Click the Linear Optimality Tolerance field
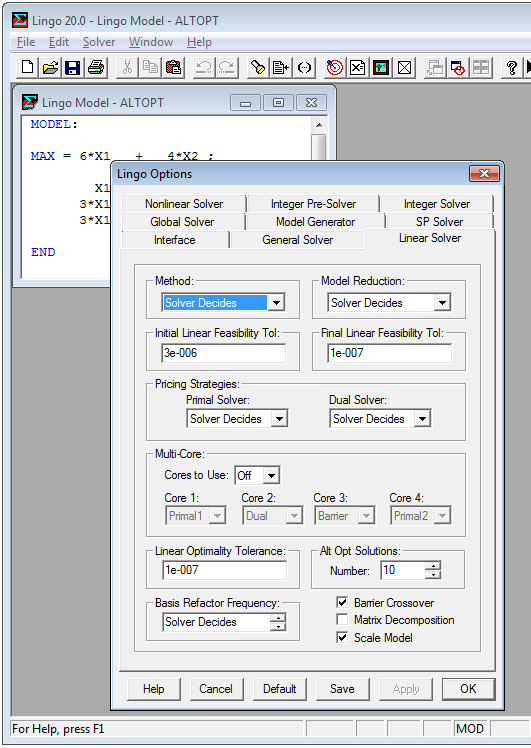Viewport: 531px width, 748px height. (224, 570)
